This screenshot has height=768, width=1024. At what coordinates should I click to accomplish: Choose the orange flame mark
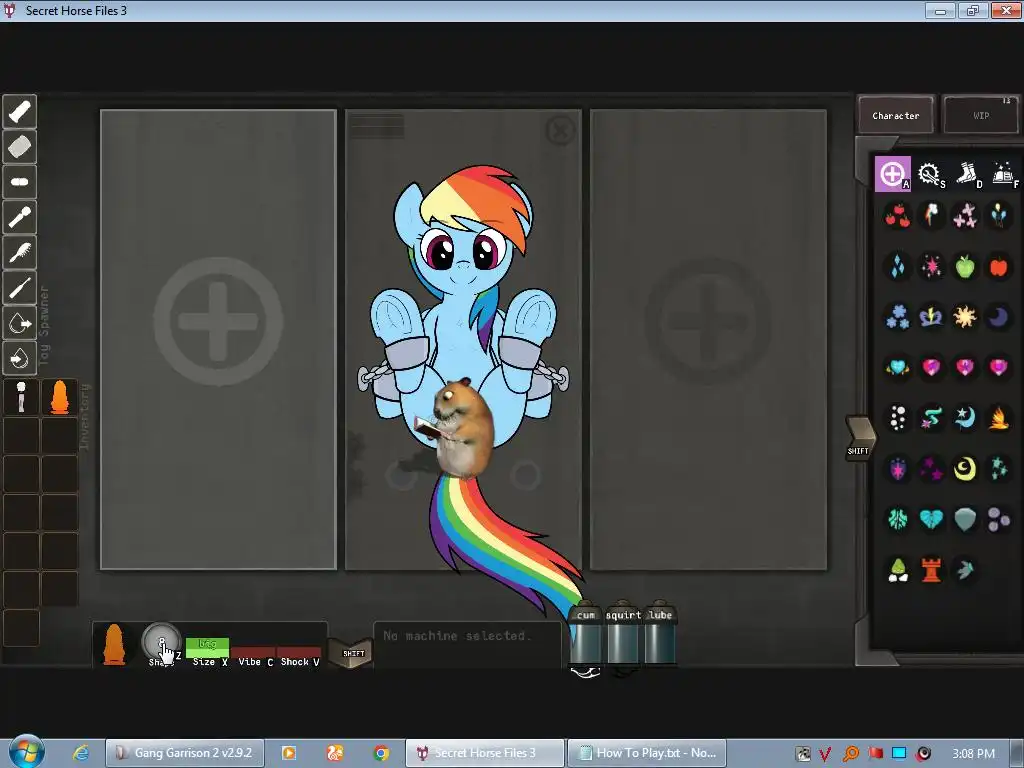point(999,418)
